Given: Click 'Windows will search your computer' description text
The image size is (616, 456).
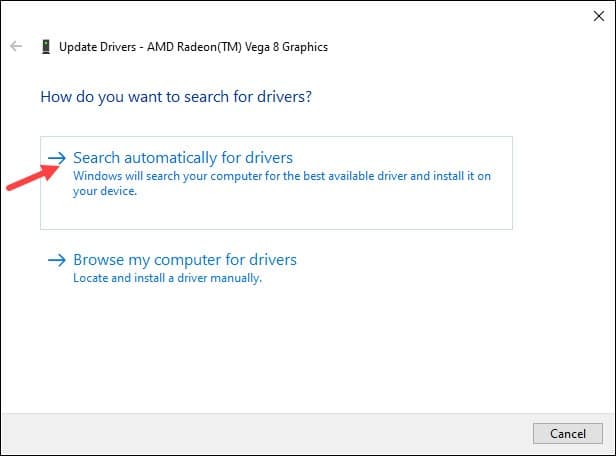Looking at the screenshot, I should (282, 183).
